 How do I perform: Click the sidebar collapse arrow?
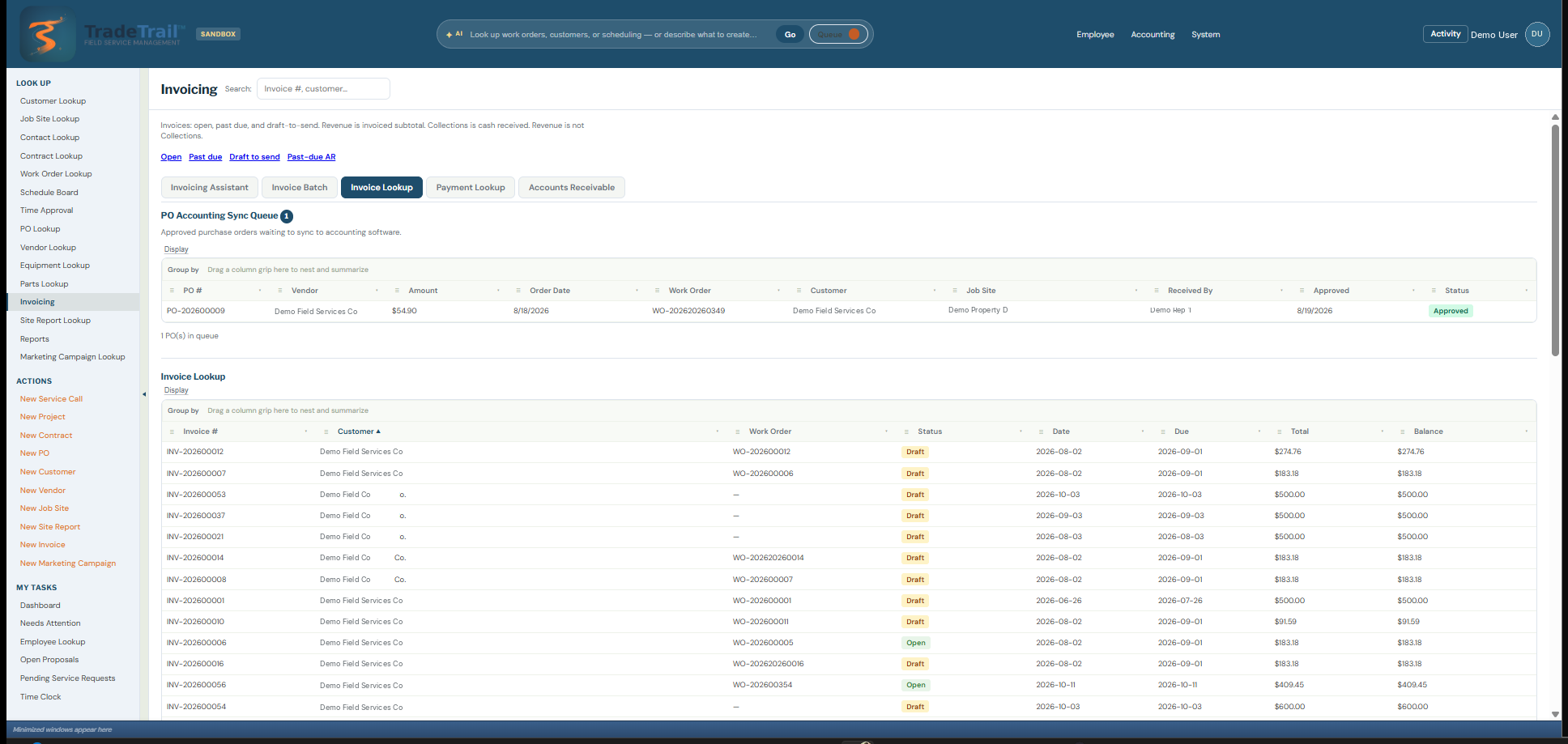tap(144, 394)
